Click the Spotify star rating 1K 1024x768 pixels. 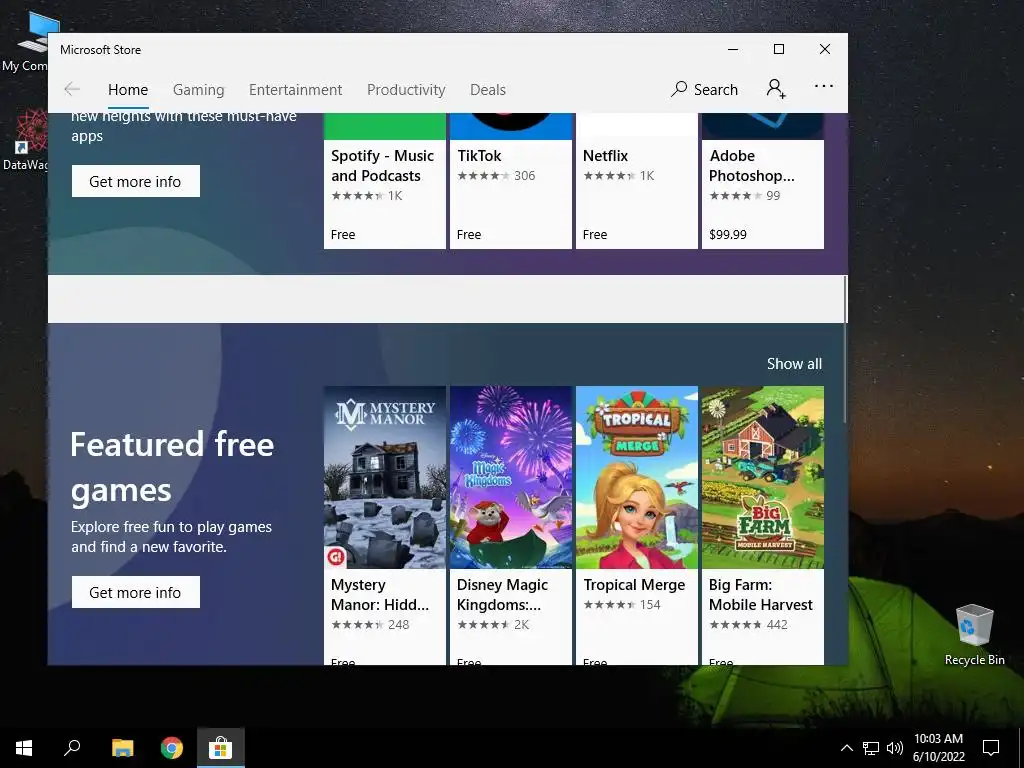tap(367, 195)
